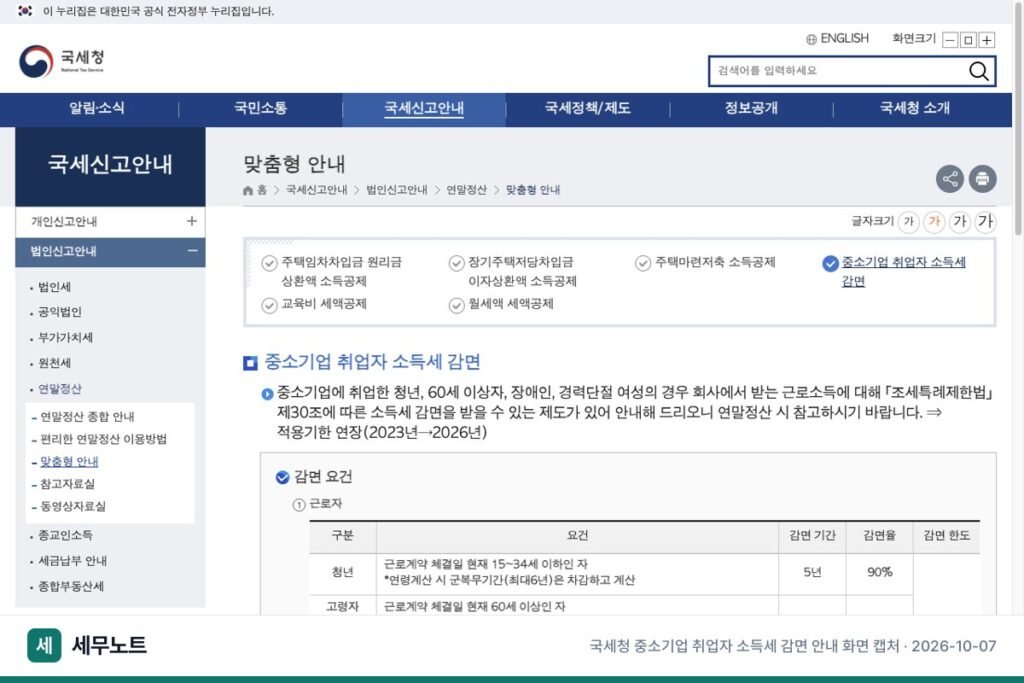Select smallest font size 가 button

(x=908, y=222)
